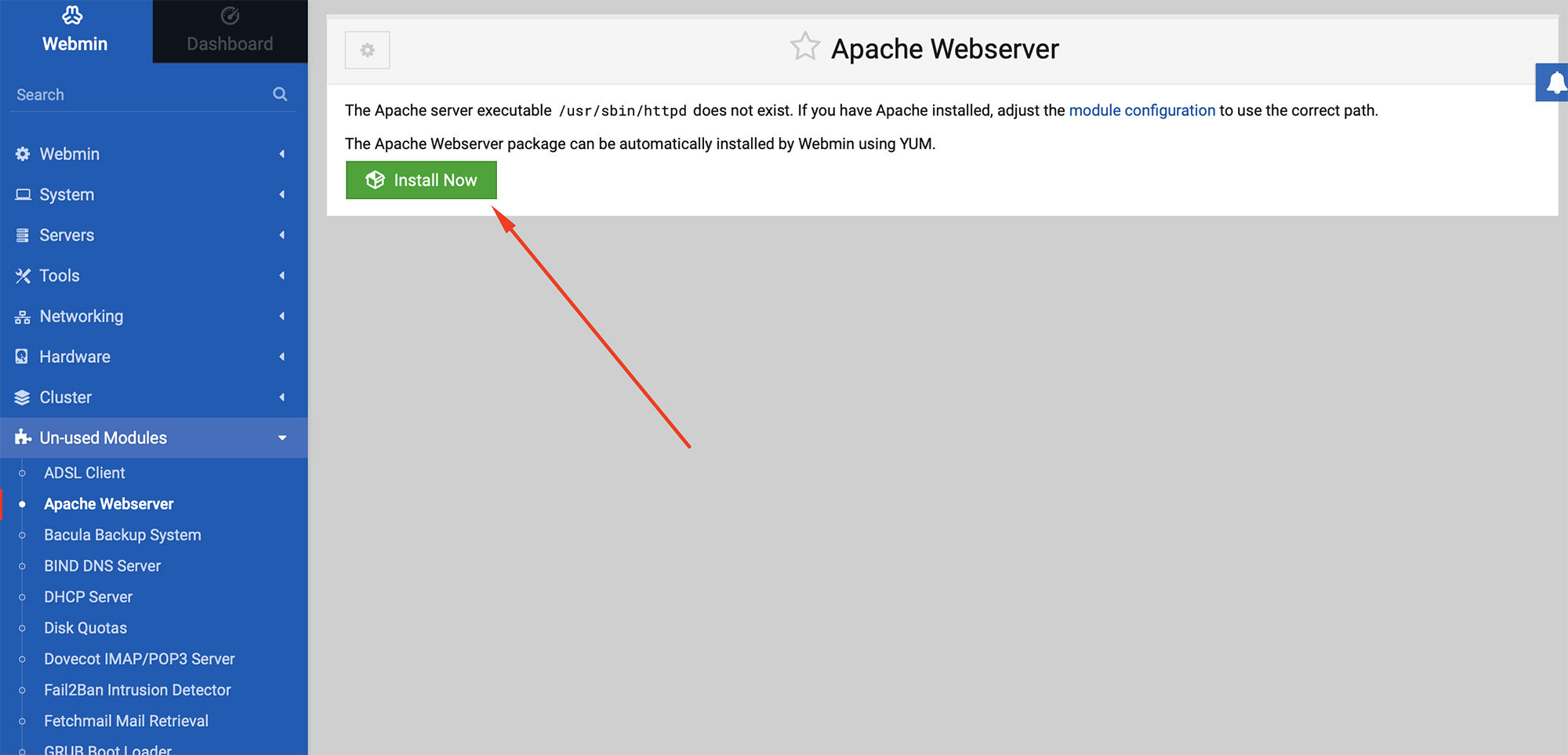Expand the Hardware category
This screenshot has height=755, width=1568.
[x=154, y=357]
